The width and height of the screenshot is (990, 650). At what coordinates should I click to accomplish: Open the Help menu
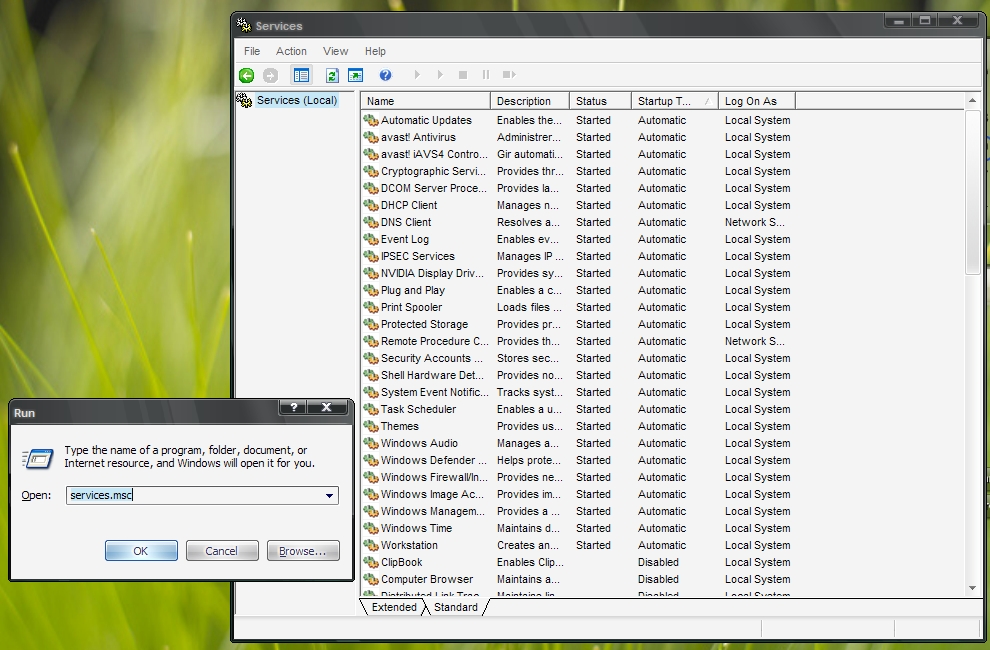click(375, 51)
